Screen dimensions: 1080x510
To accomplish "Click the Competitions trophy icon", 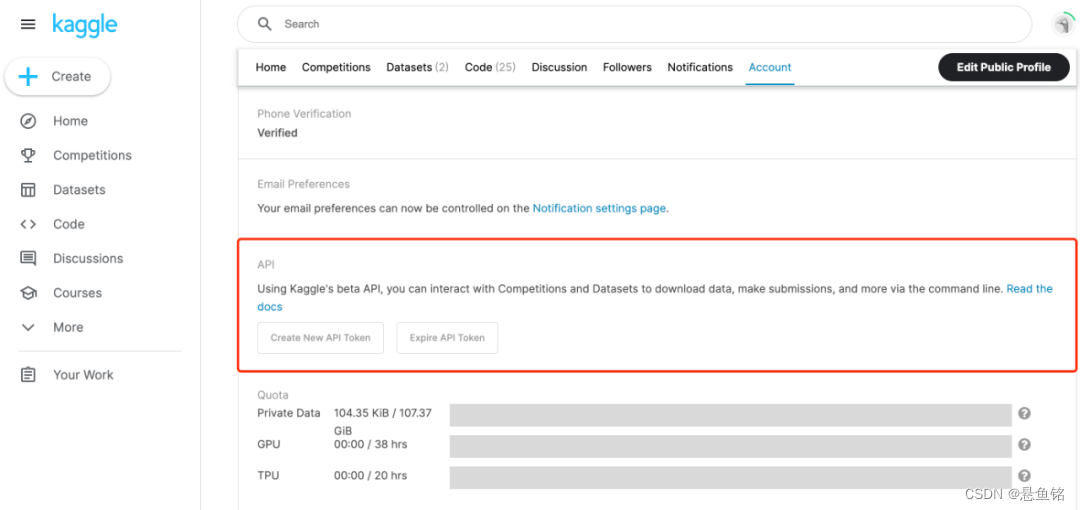I will [x=28, y=155].
